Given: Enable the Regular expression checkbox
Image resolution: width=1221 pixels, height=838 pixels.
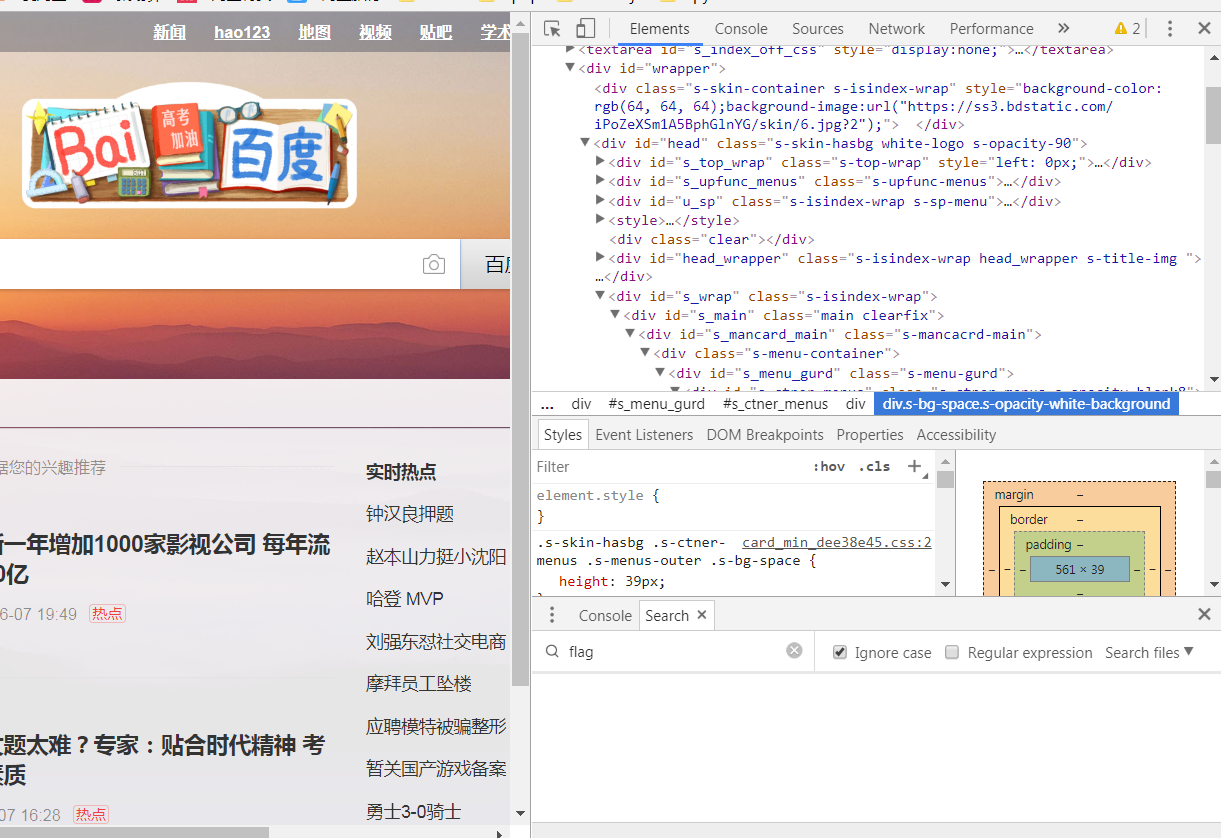Looking at the screenshot, I should pyautogui.click(x=952, y=652).
